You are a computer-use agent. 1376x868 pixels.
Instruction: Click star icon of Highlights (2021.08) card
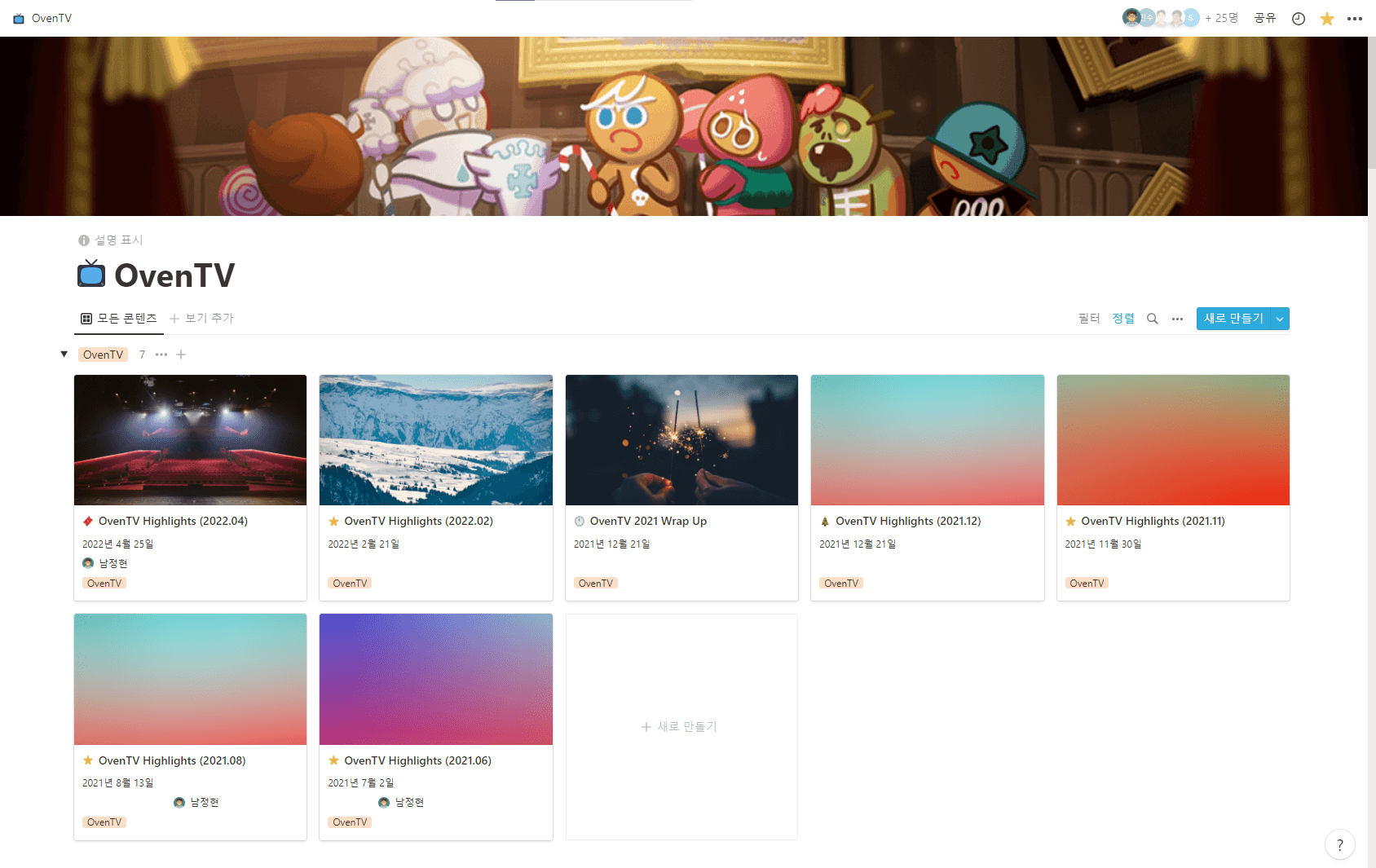click(88, 760)
